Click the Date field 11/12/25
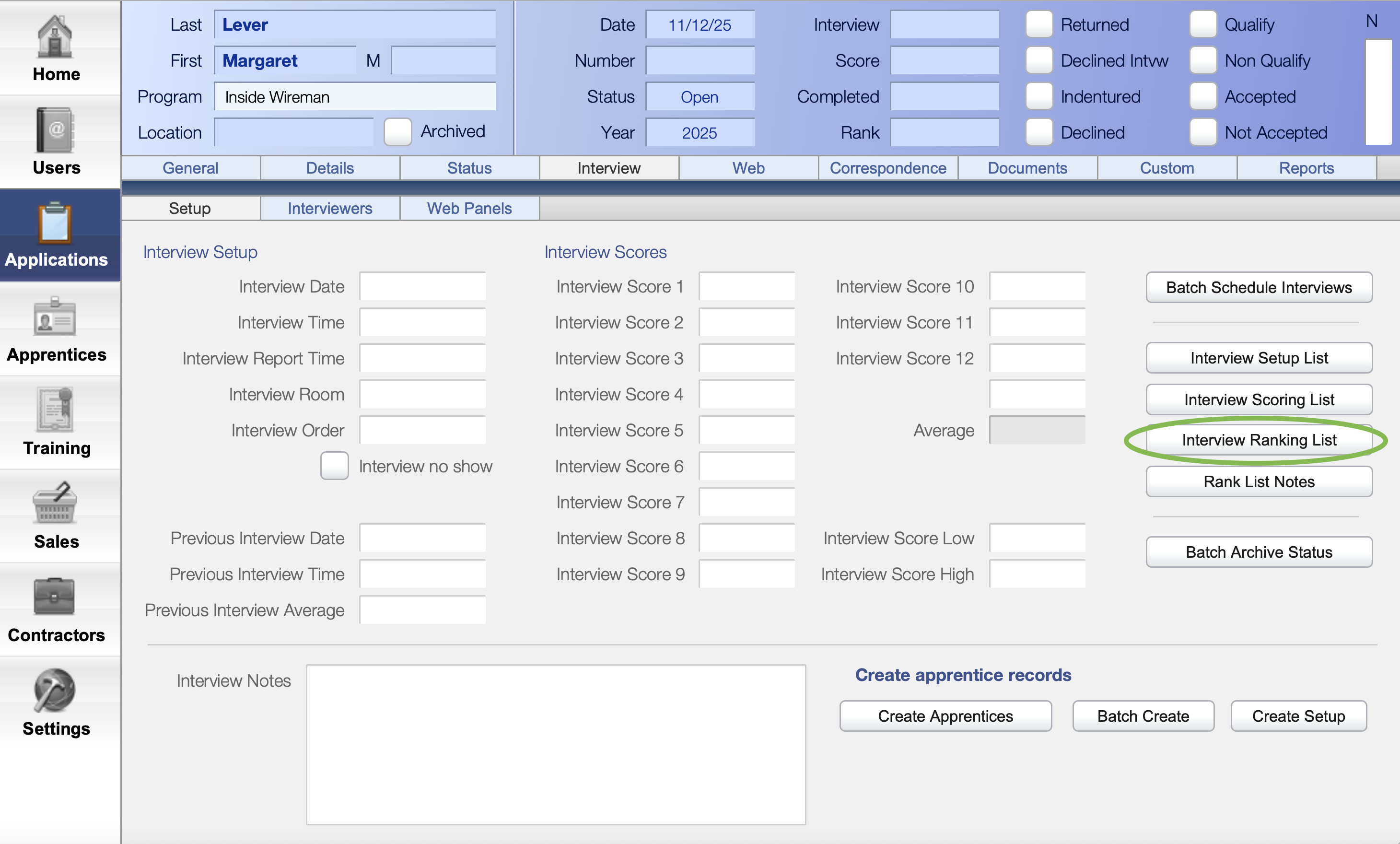Viewport: 1400px width, 844px height. point(700,24)
